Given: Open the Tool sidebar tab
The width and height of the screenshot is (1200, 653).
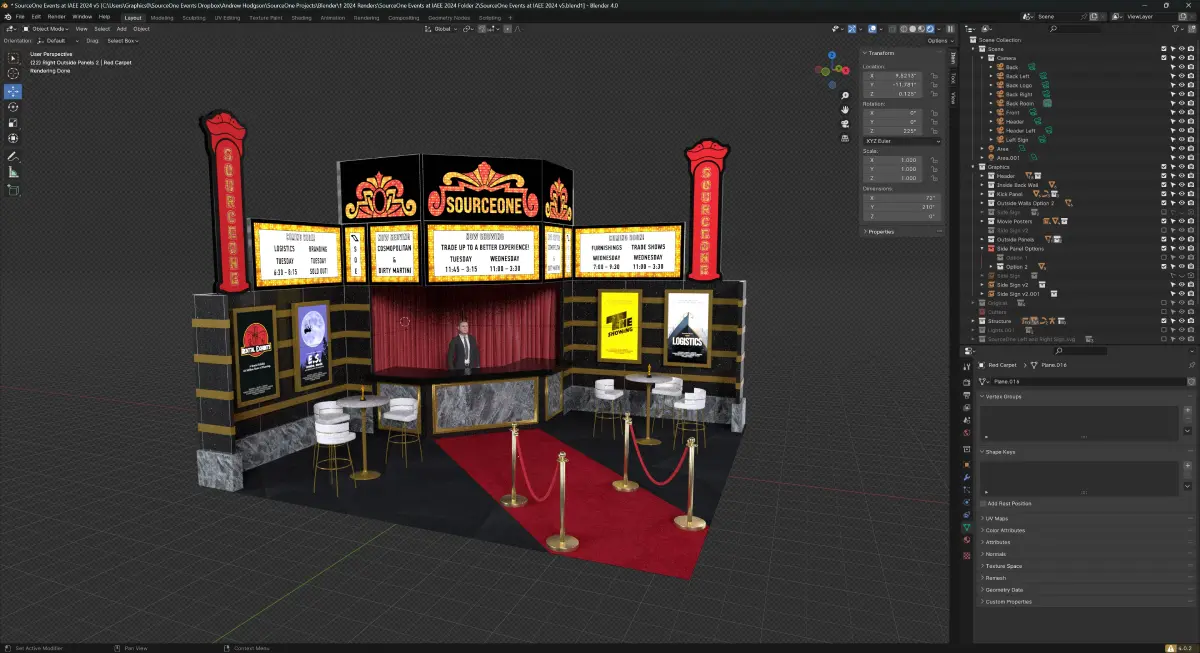Looking at the screenshot, I should tap(953, 78).
